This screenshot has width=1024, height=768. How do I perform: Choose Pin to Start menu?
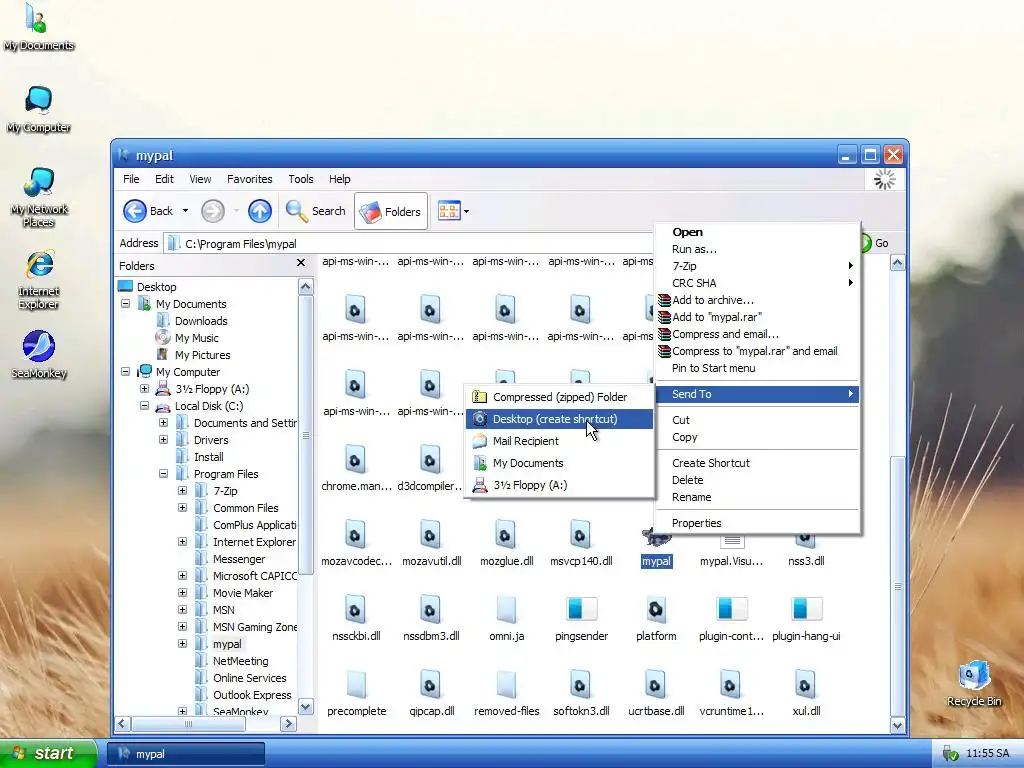(757, 368)
